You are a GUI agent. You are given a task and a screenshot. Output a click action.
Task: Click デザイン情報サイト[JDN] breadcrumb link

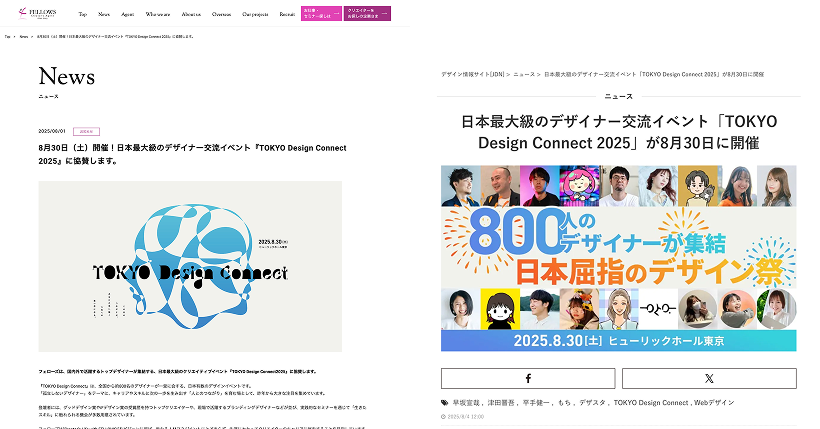coord(473,74)
